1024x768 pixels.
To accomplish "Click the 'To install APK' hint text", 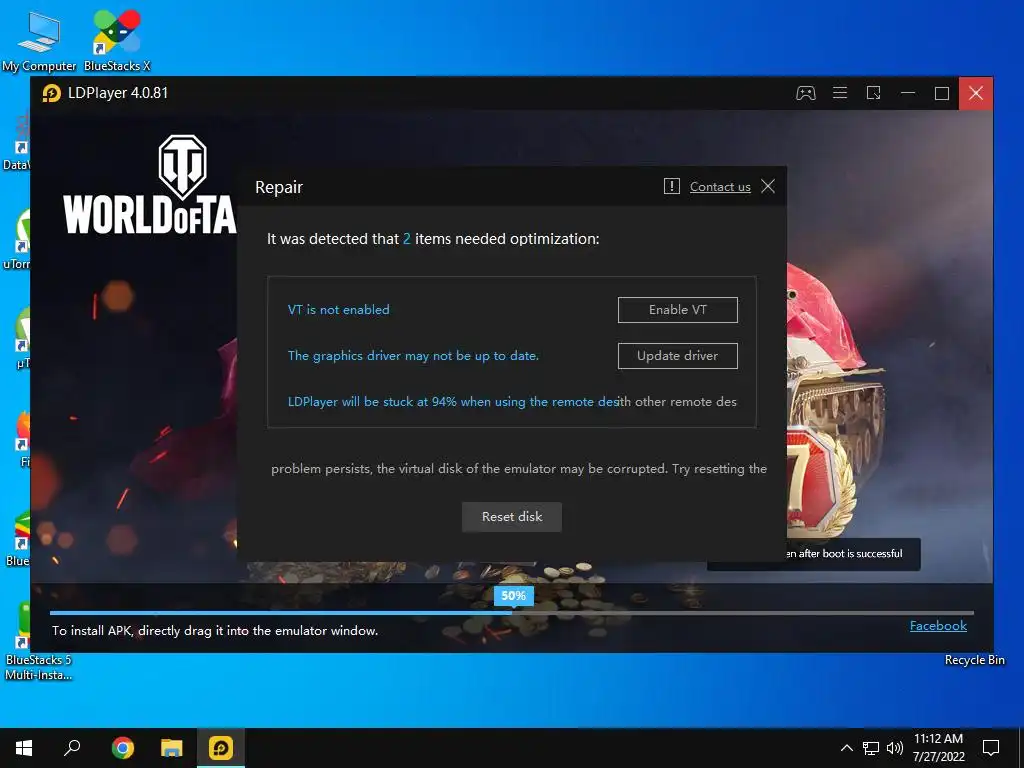I will (215, 631).
